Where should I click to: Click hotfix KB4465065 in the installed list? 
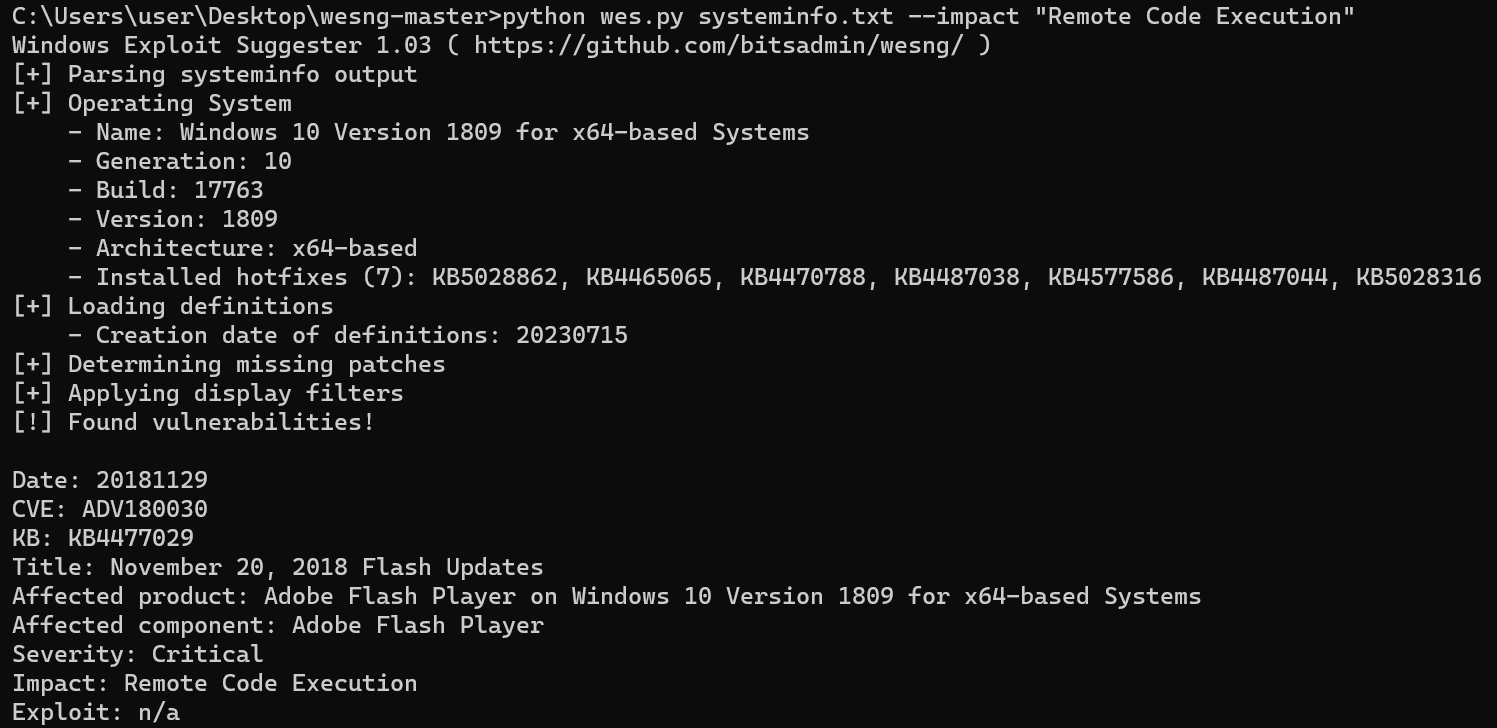point(648,277)
